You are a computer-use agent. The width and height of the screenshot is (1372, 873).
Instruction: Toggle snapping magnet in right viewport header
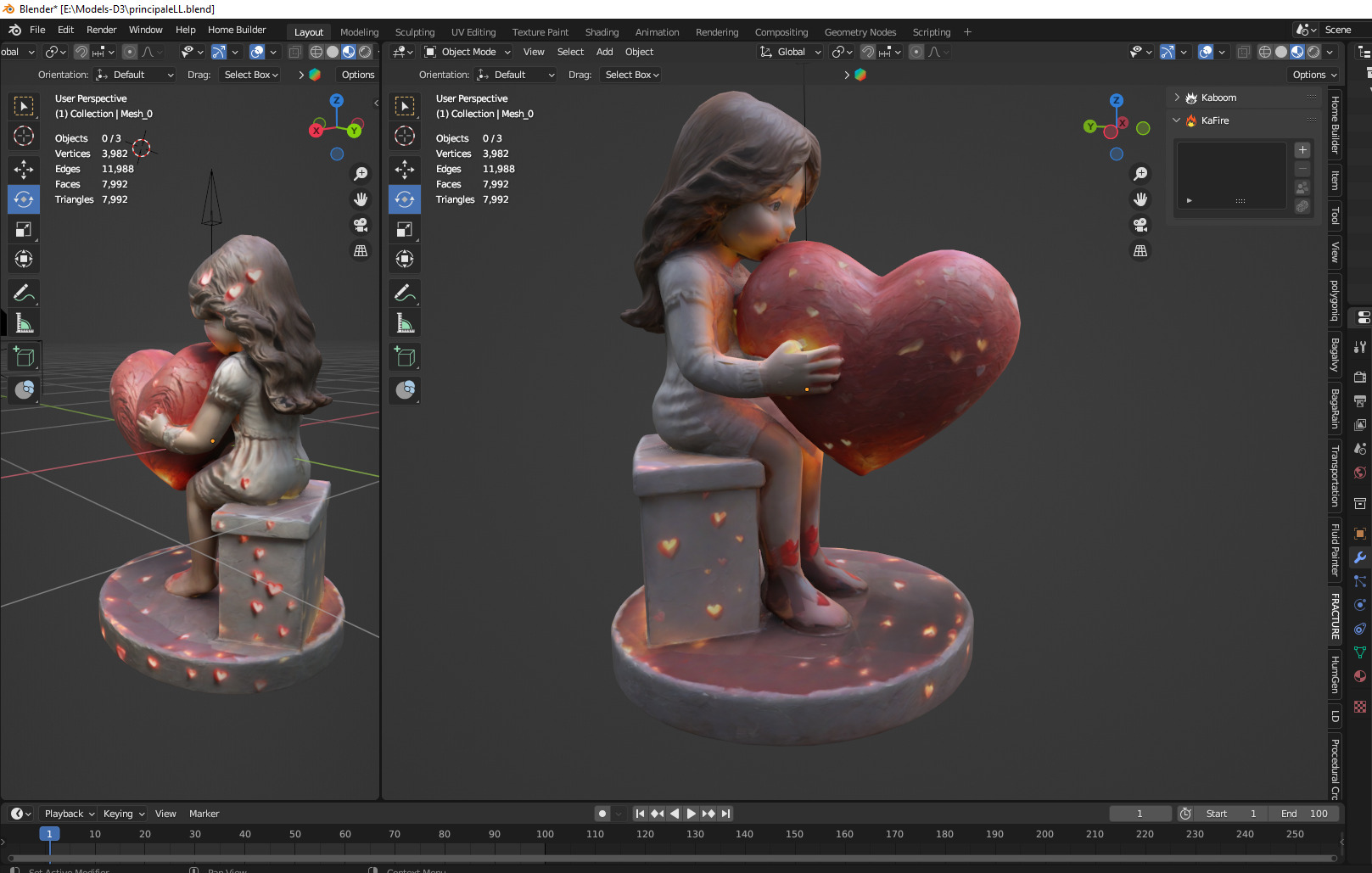tap(867, 52)
